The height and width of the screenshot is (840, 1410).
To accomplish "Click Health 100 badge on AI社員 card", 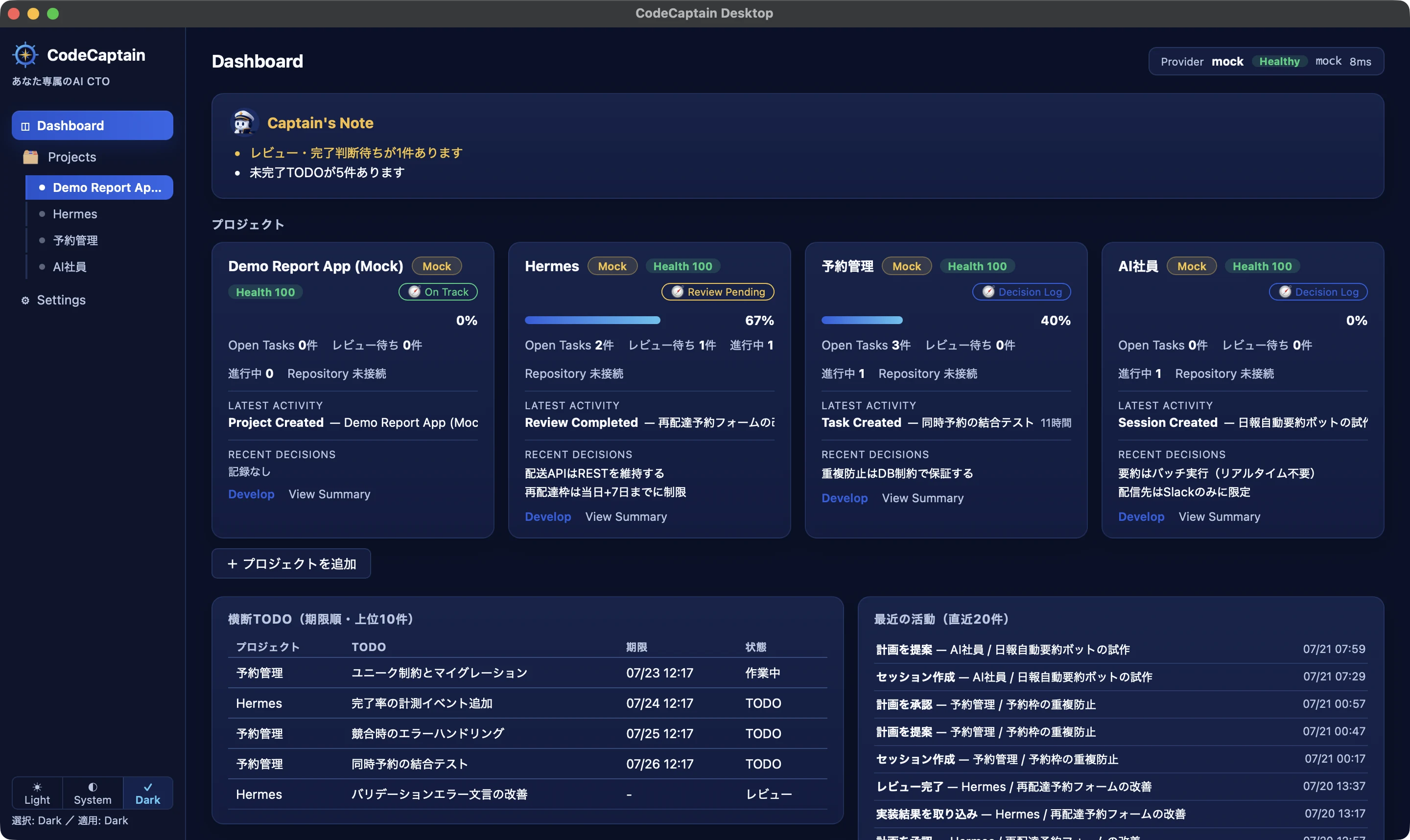I will click(x=1262, y=266).
